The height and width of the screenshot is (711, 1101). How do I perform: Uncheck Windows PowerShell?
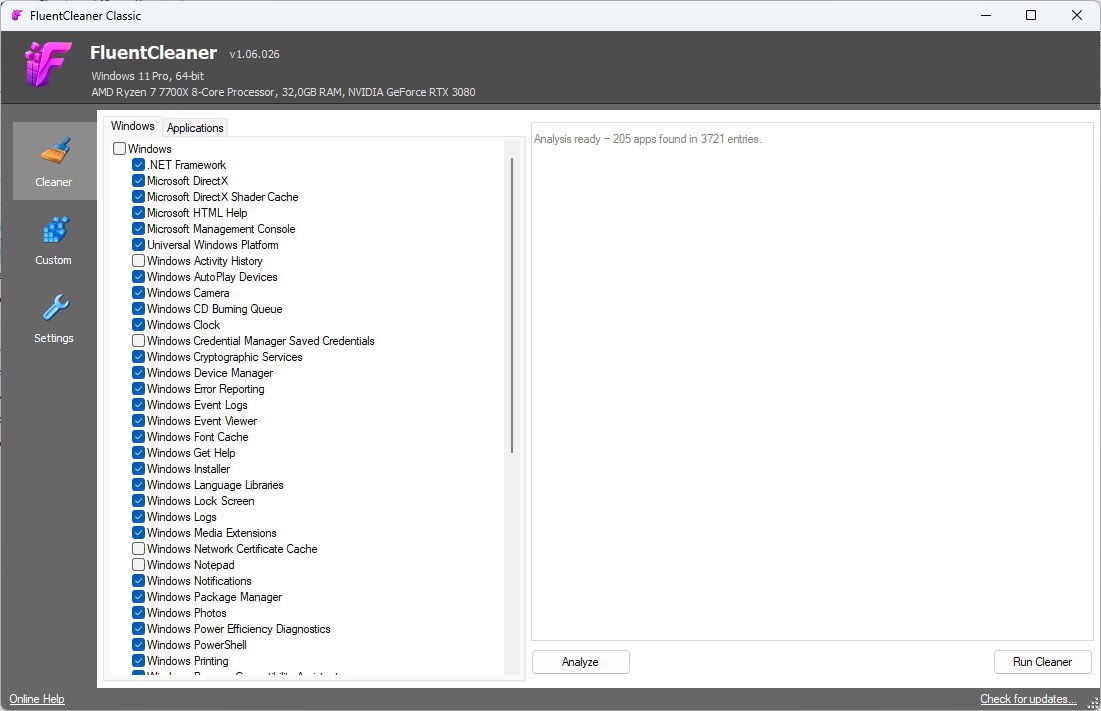(138, 645)
